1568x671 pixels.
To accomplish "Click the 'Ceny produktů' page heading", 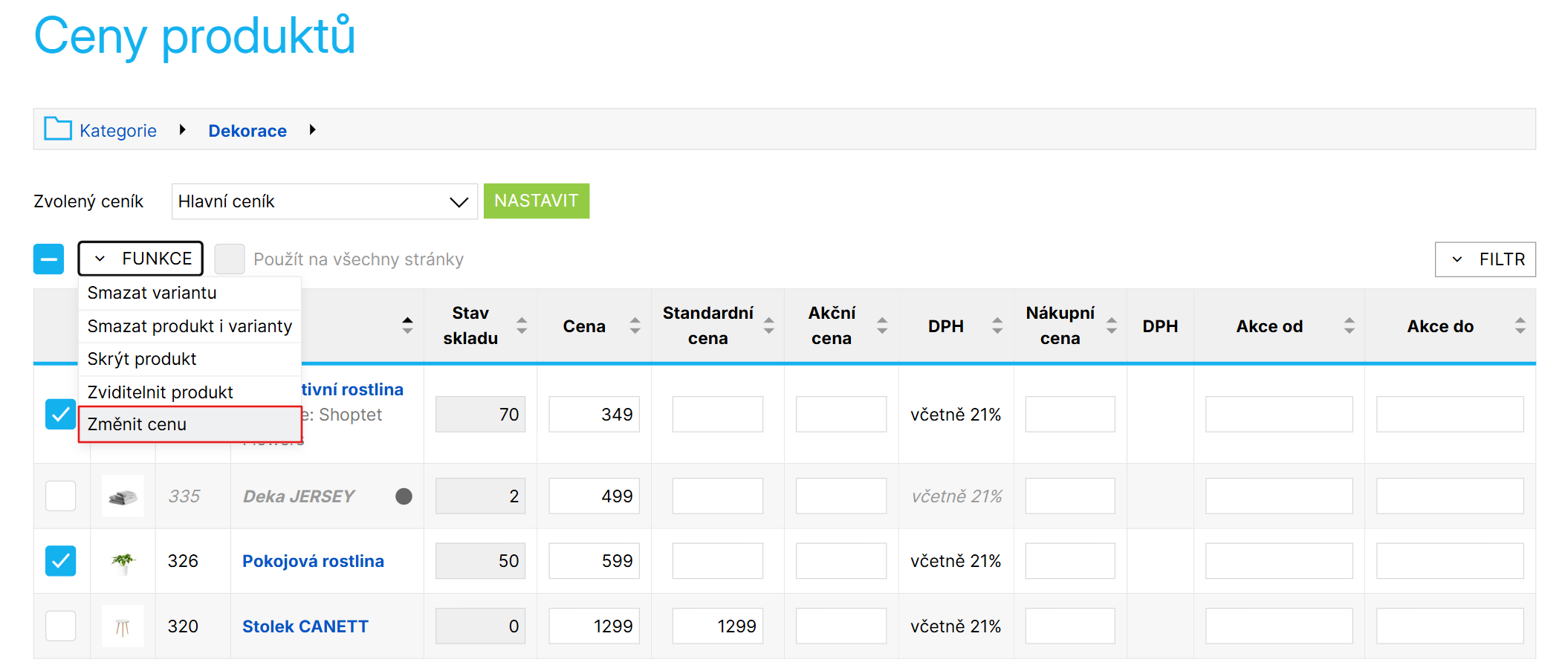I will click(195, 36).
